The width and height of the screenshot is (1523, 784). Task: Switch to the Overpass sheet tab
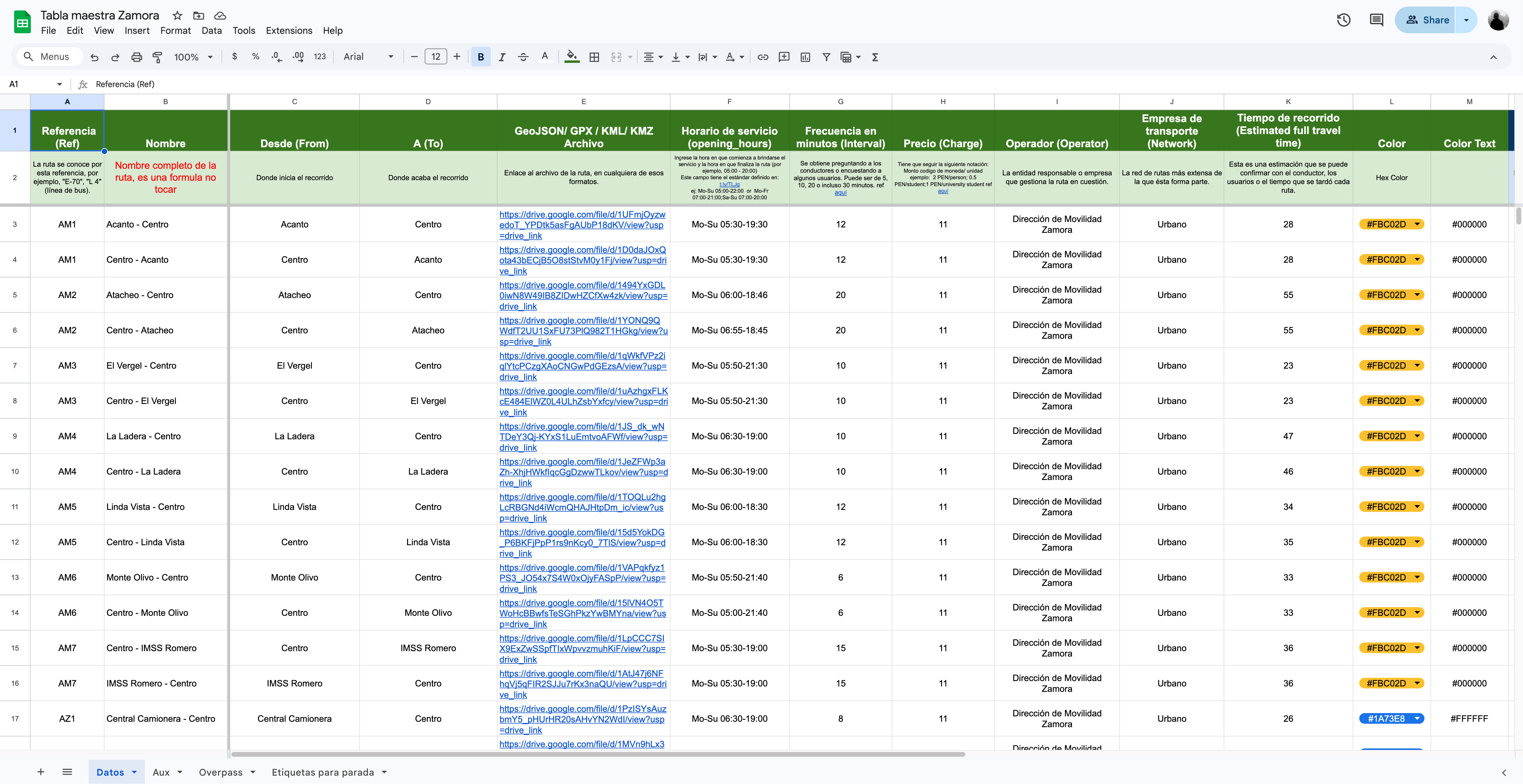click(222, 772)
